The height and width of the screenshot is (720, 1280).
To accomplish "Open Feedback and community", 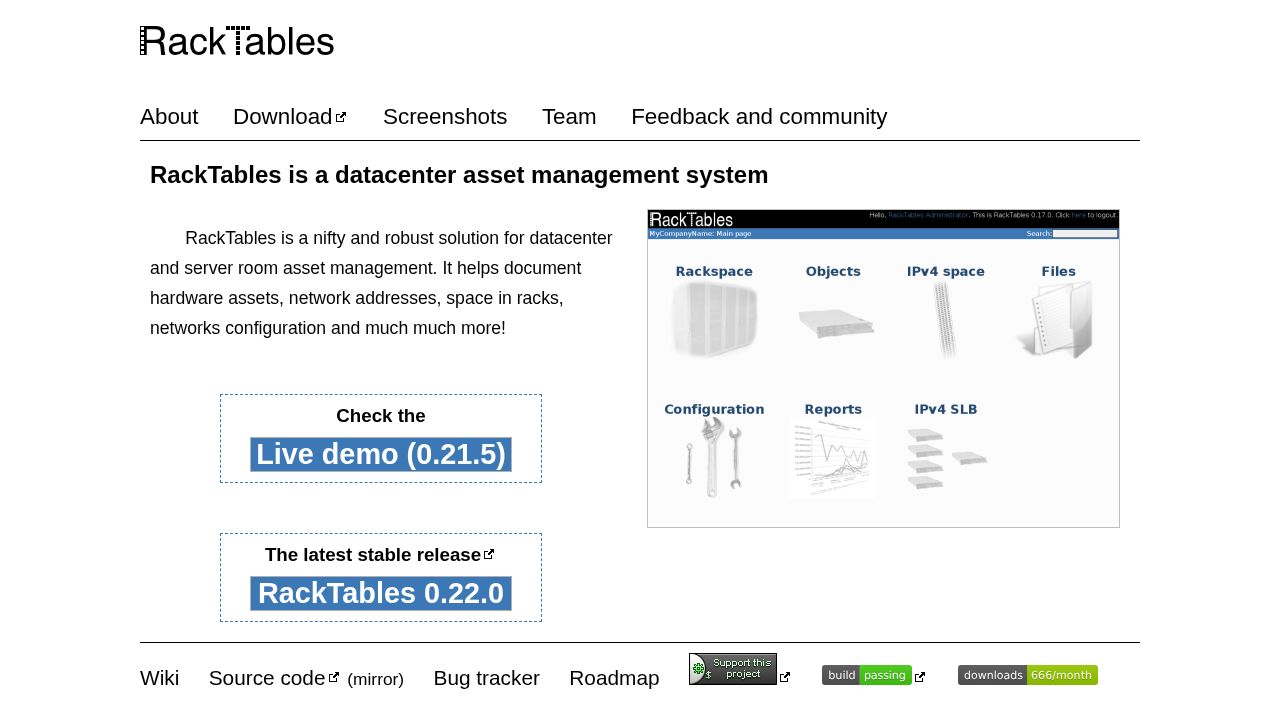I will point(759,117).
